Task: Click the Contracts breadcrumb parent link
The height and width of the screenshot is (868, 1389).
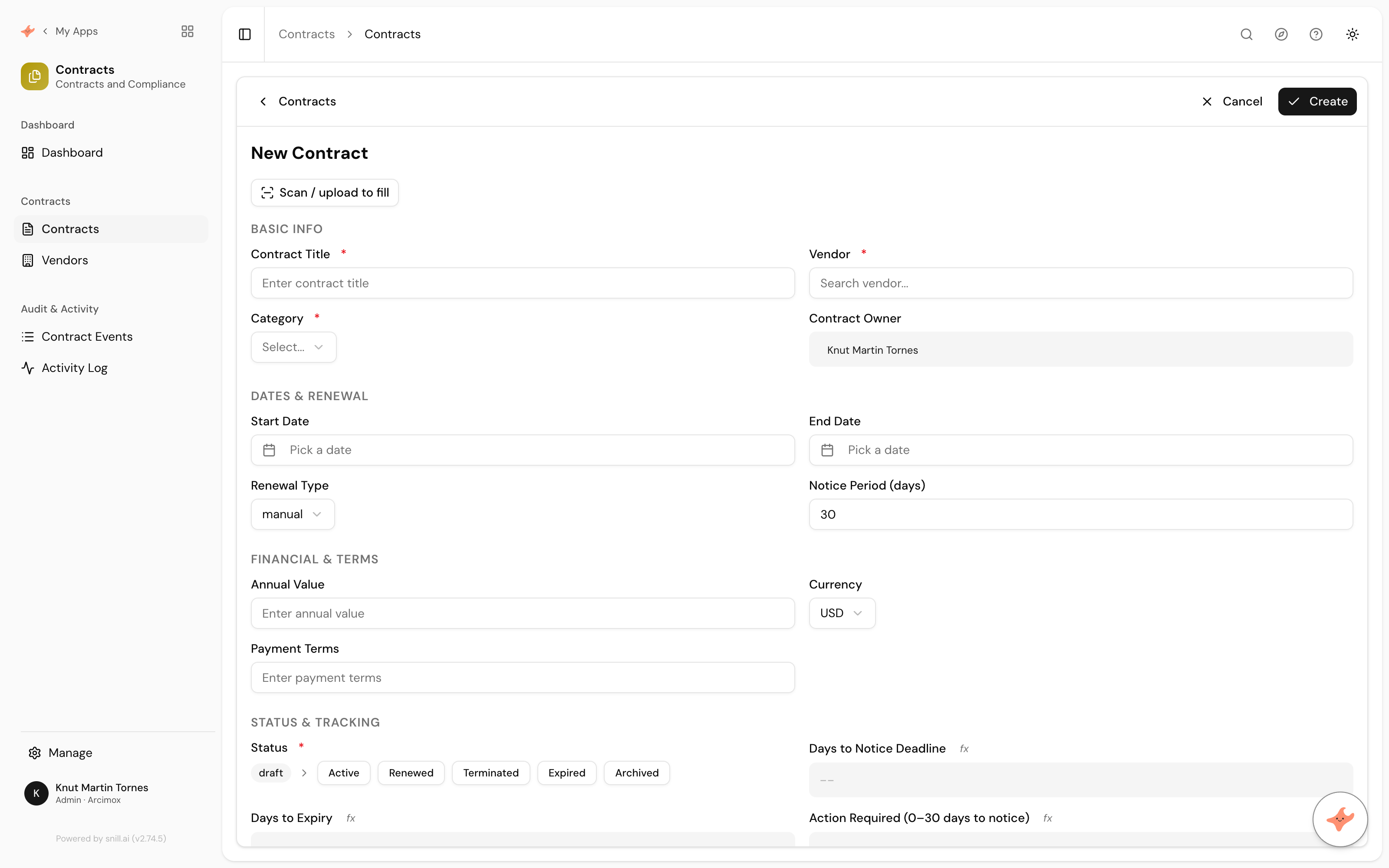Action: pyautogui.click(x=306, y=34)
